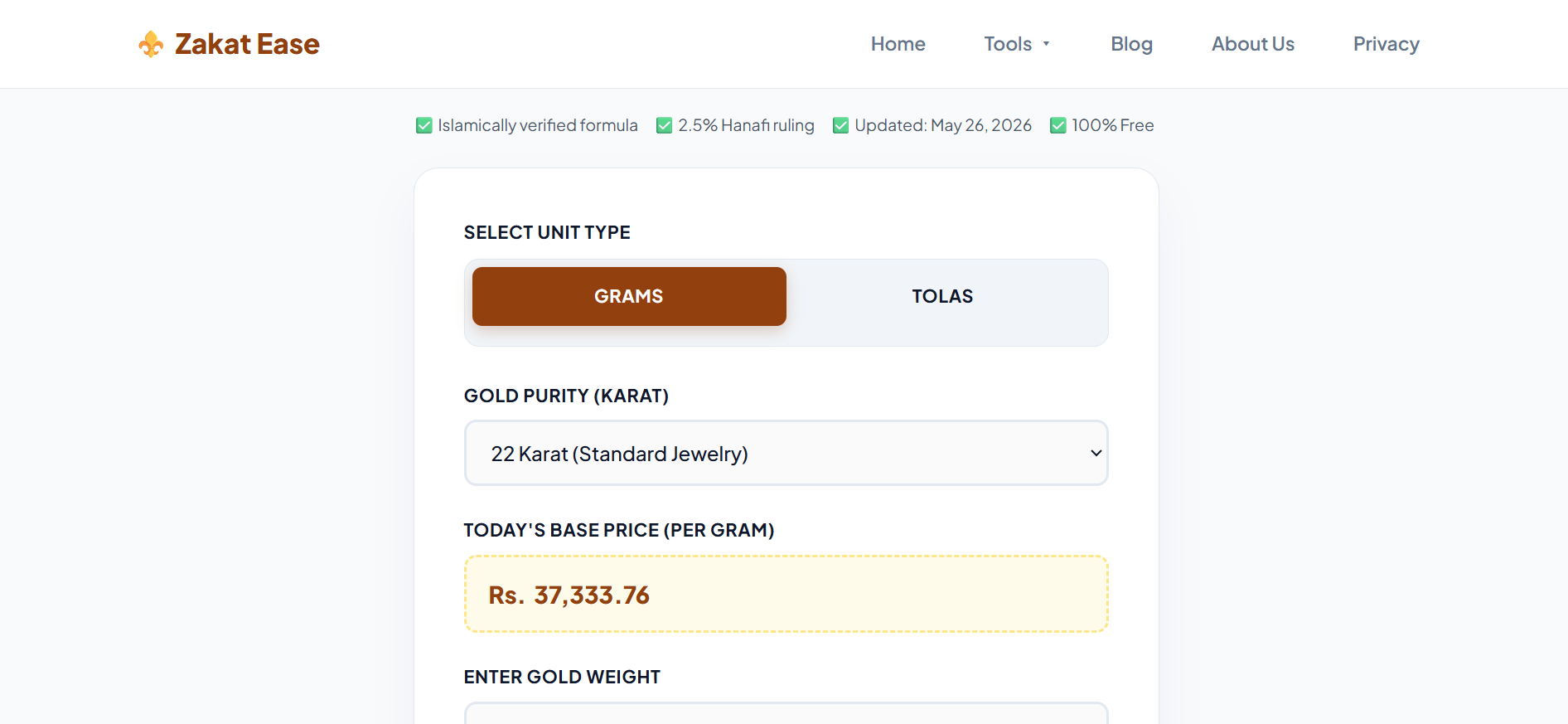Click the chevron arrow on the 22 Karat selector
This screenshot has width=1568, height=724.
coord(1096,453)
